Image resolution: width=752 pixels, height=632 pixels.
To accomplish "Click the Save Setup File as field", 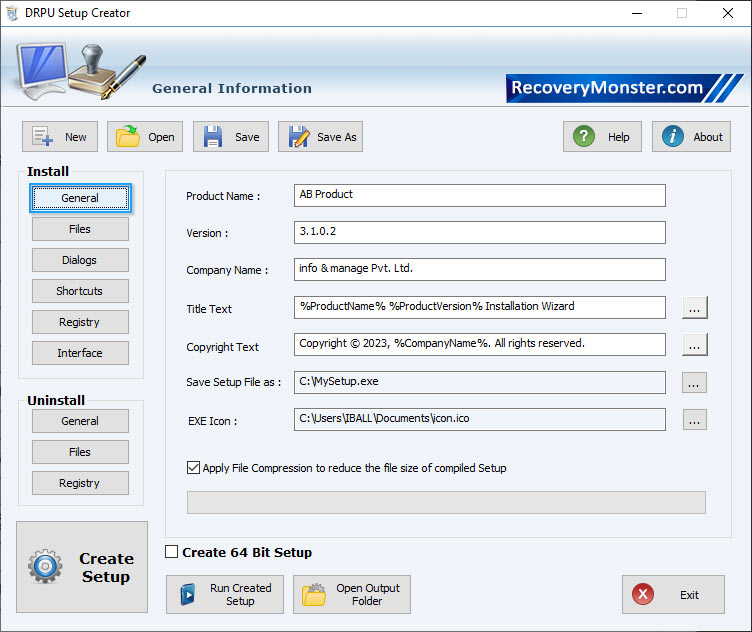I will [480, 383].
